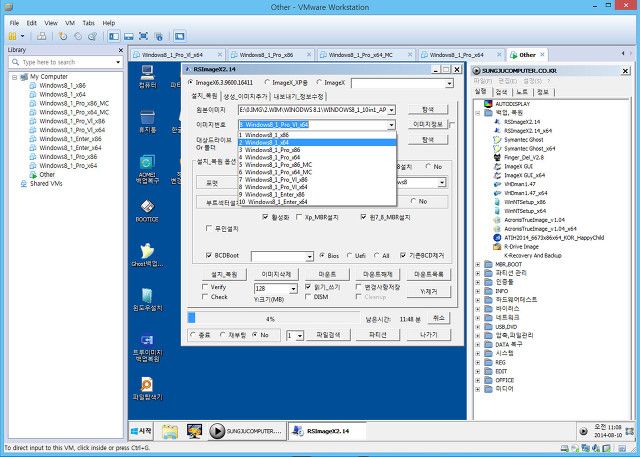Click the 취소 cancel button
Viewport: 640px width, 457px height.
click(x=438, y=318)
